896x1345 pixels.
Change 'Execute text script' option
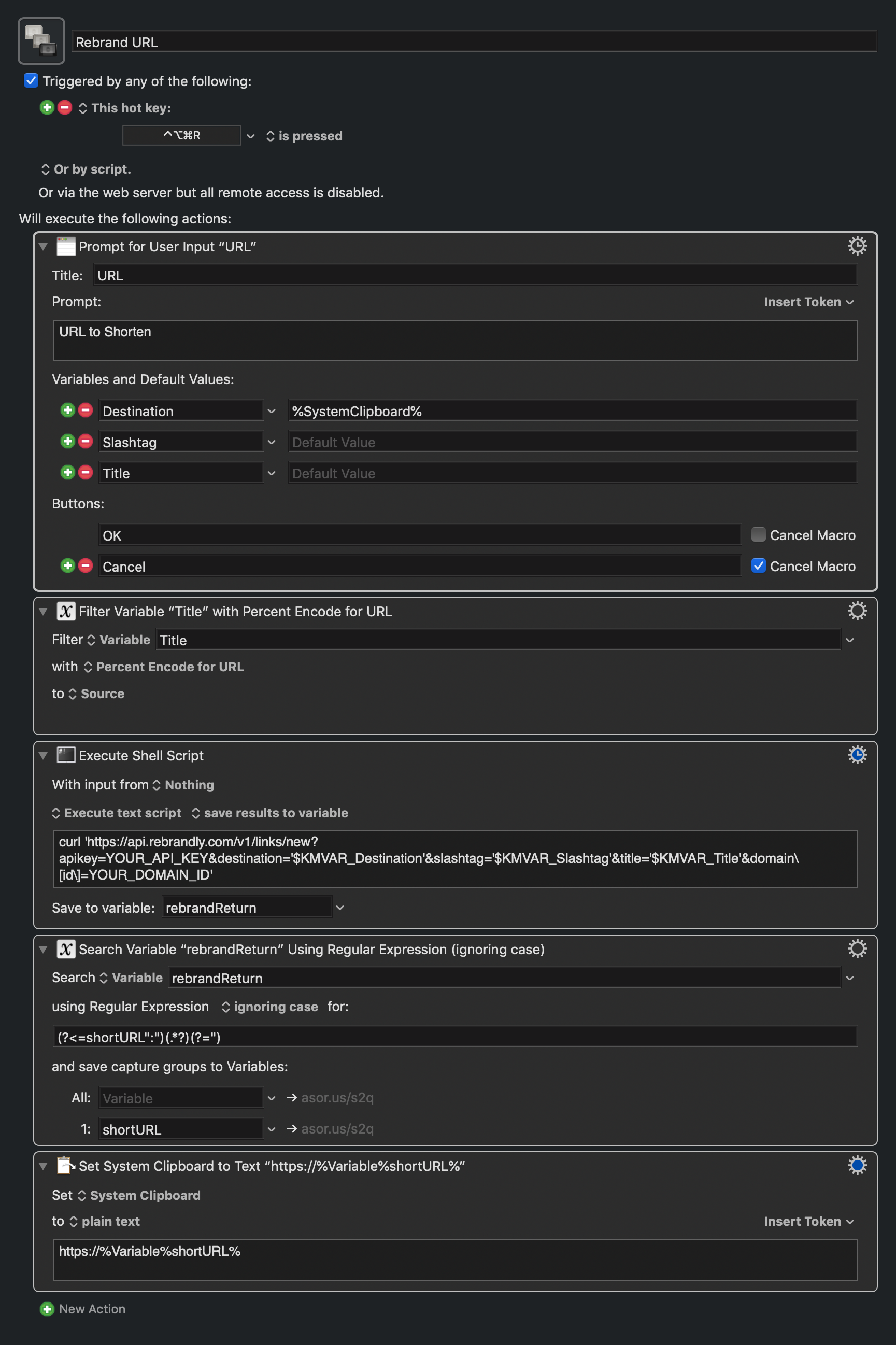click(117, 813)
